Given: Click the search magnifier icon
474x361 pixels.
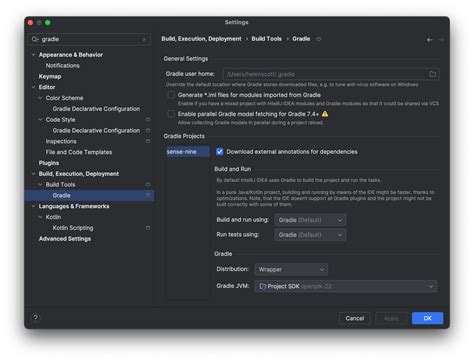Looking at the screenshot, I should click(x=35, y=39).
